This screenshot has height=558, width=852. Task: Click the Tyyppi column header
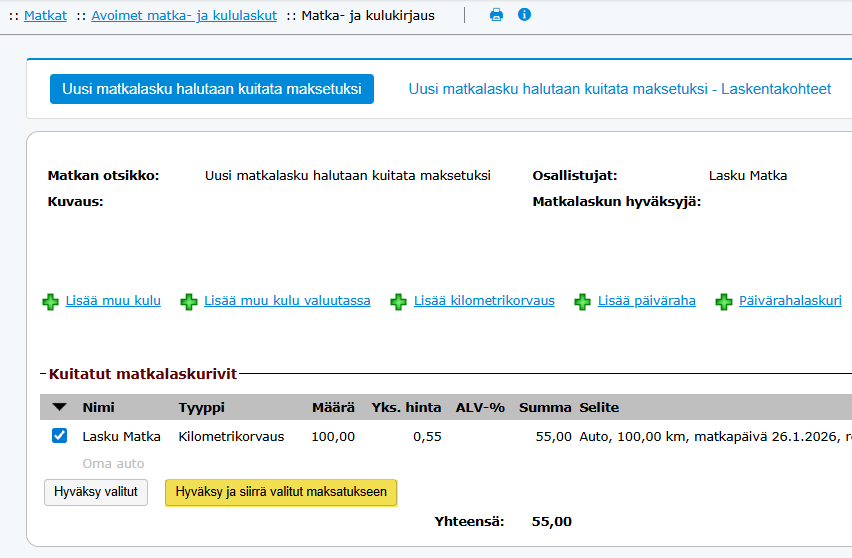click(202, 407)
